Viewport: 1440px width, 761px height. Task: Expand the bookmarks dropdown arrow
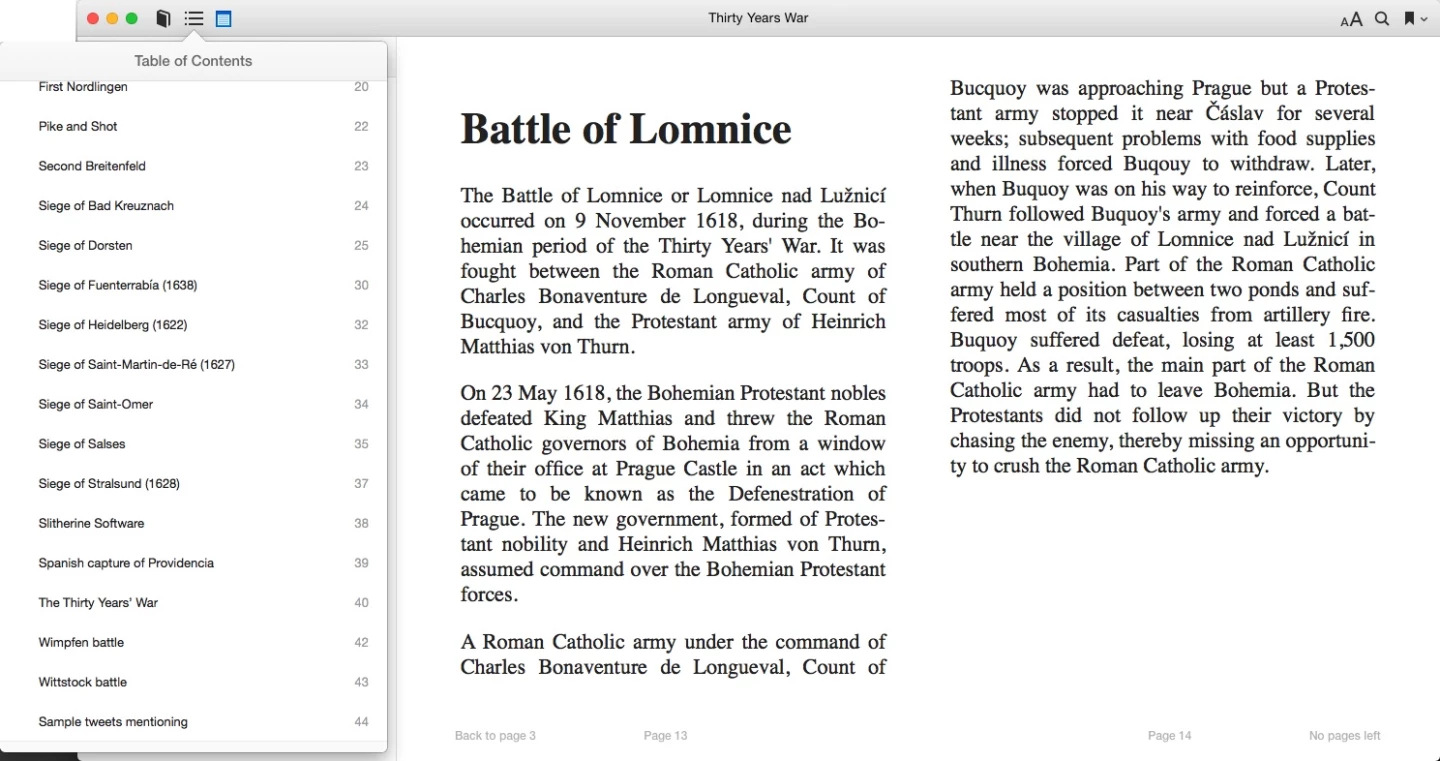click(x=1424, y=19)
